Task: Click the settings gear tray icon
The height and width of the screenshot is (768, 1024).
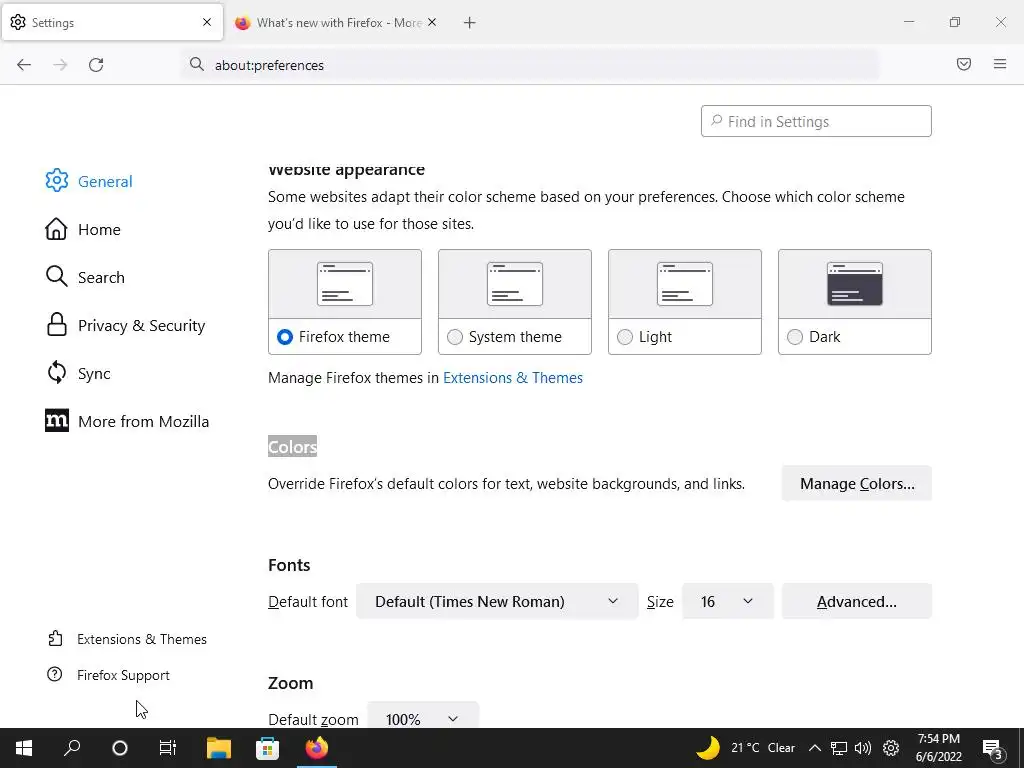Action: coord(891,748)
